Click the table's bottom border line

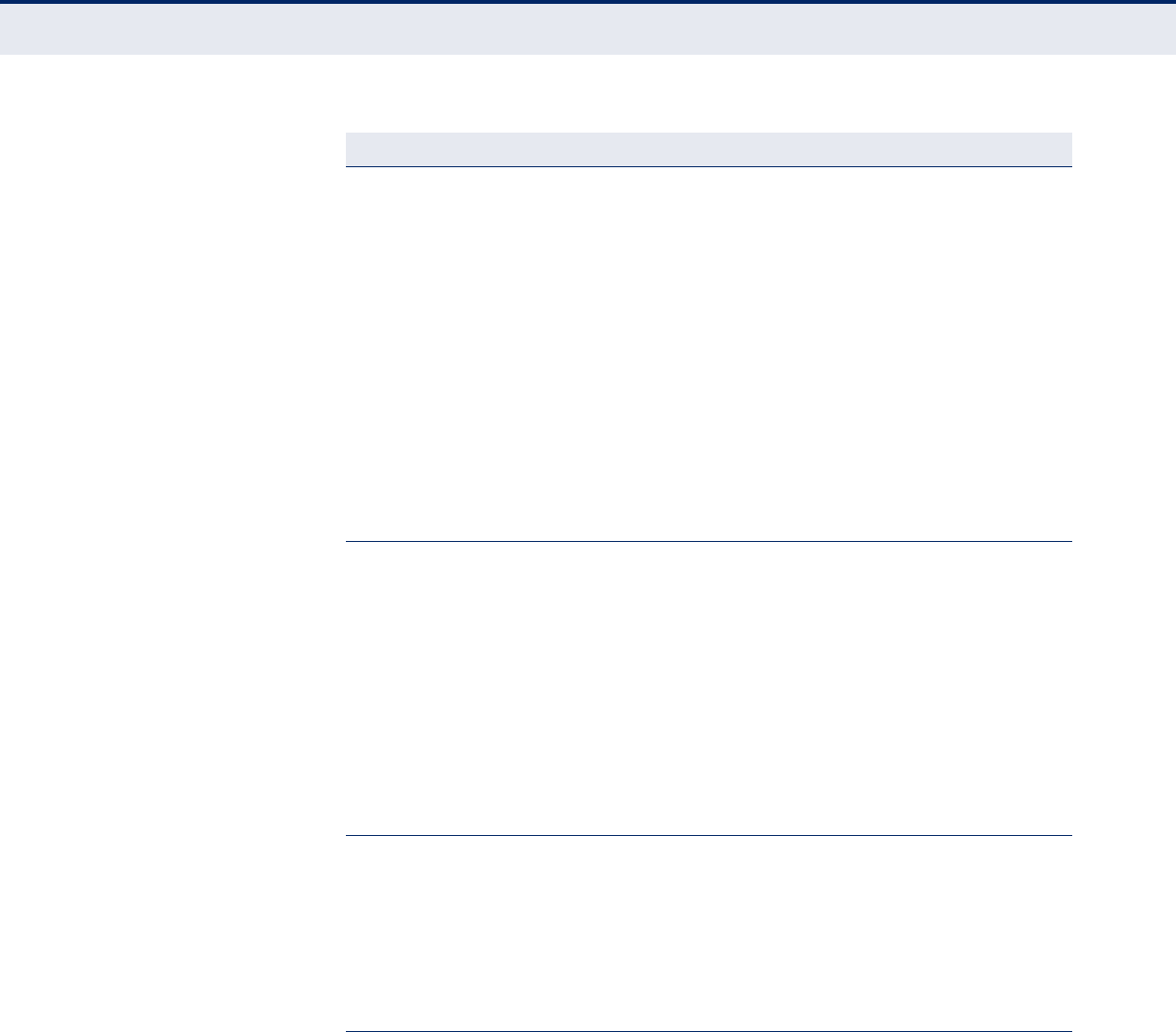coord(708,1031)
